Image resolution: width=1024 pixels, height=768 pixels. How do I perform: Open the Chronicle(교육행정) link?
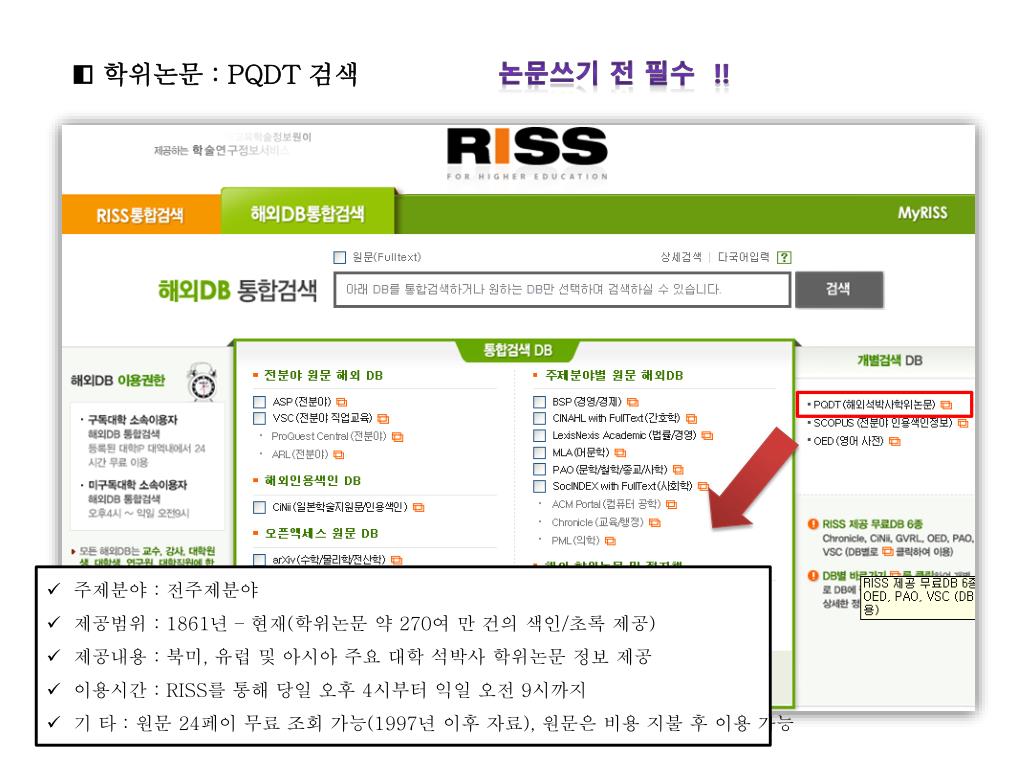pyautogui.click(x=598, y=522)
